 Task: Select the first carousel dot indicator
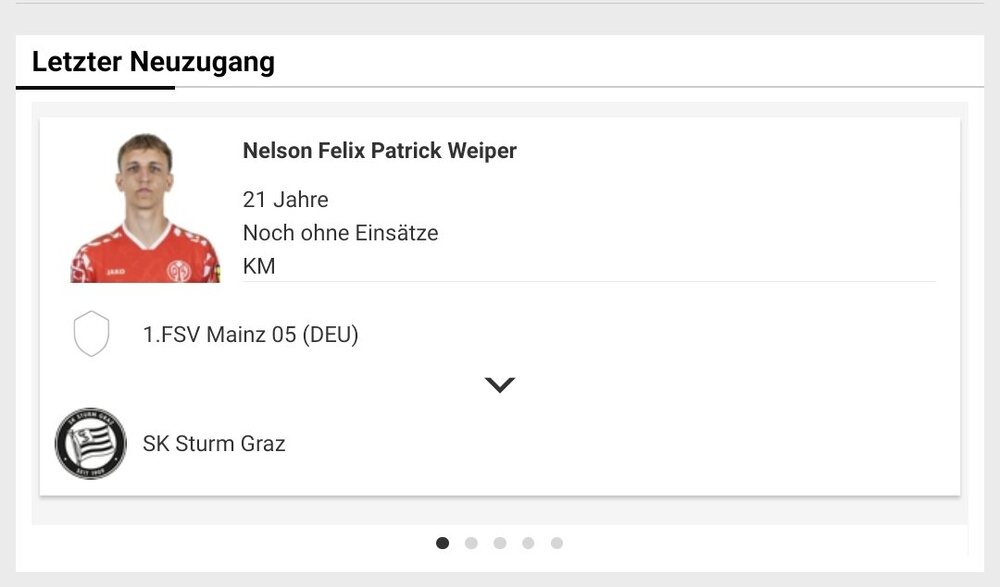point(443,543)
